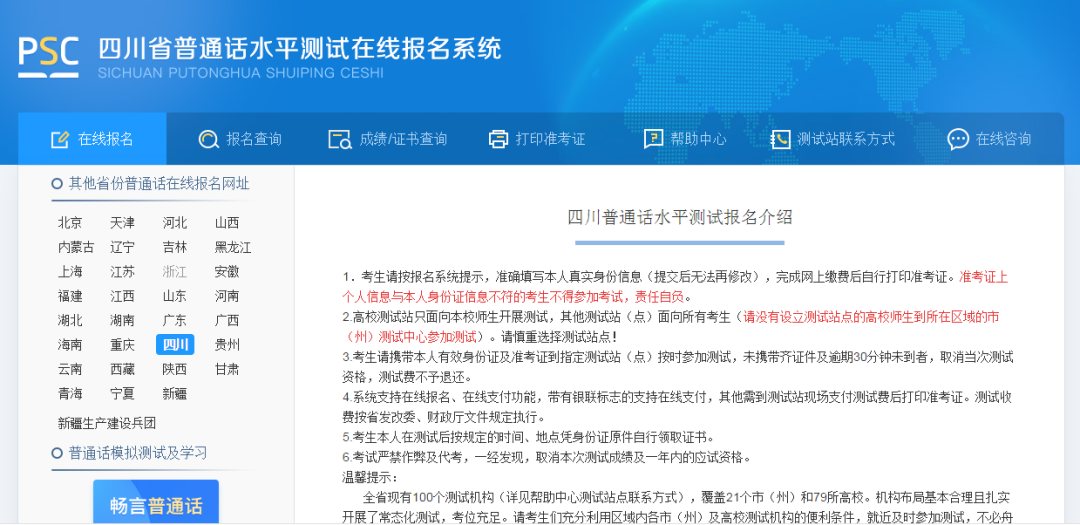Open the 在线报名 tab
1080x525 pixels.
pyautogui.click(x=92, y=139)
